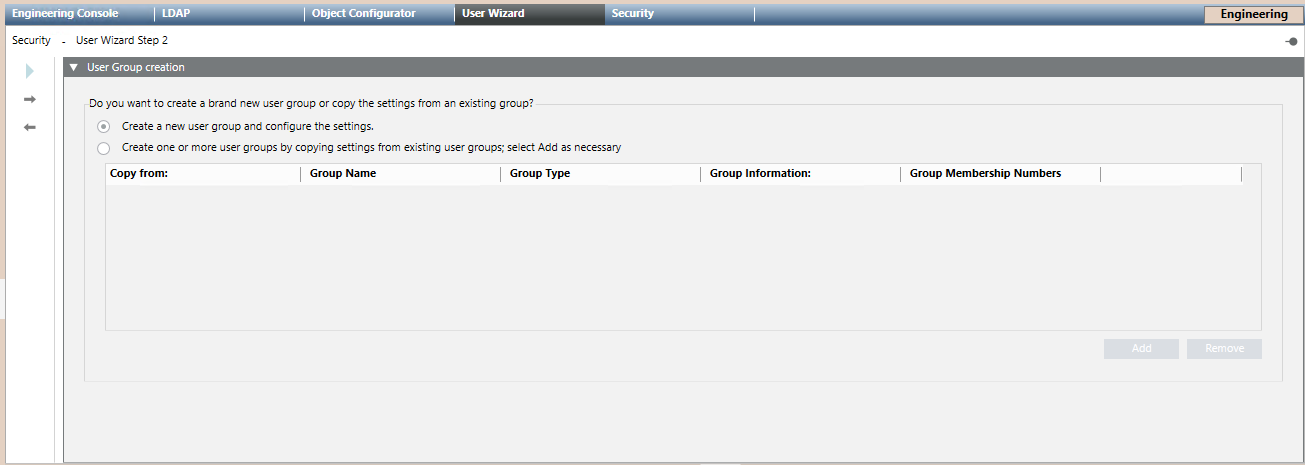Click the light blue play arrow icon

(x=30, y=71)
